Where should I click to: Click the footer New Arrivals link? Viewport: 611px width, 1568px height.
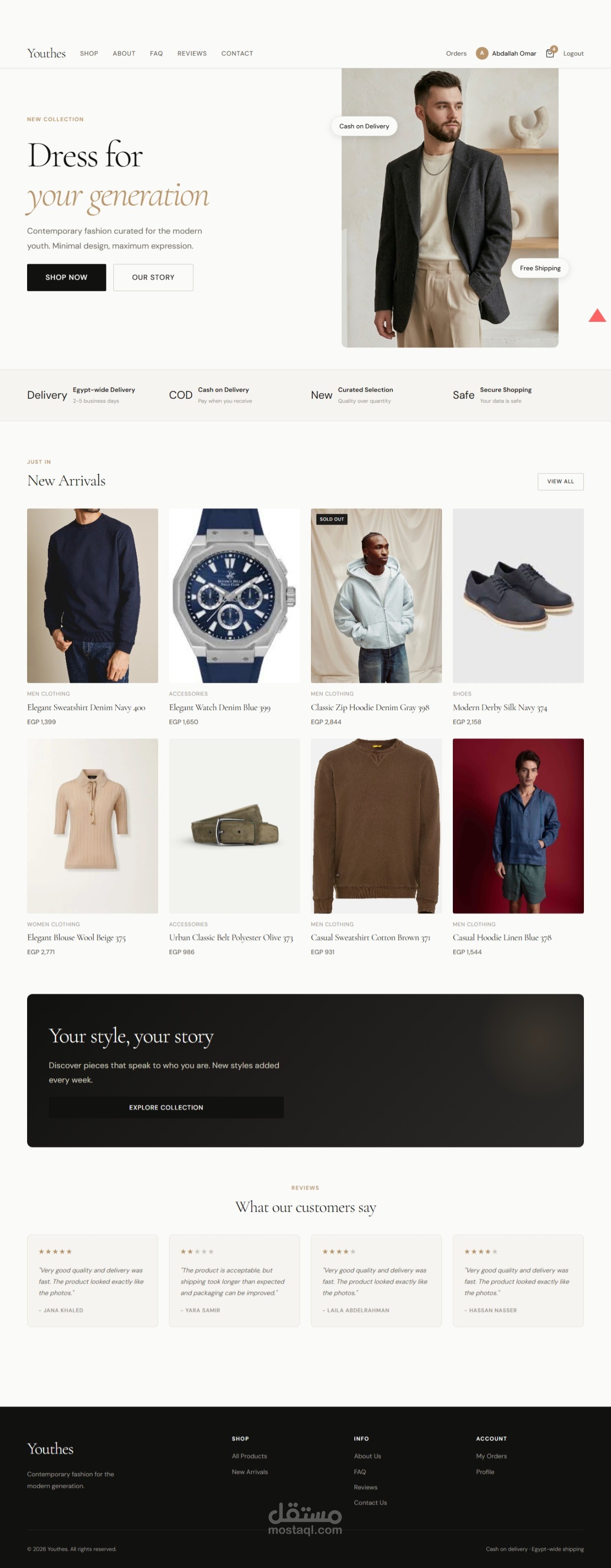[249, 1472]
